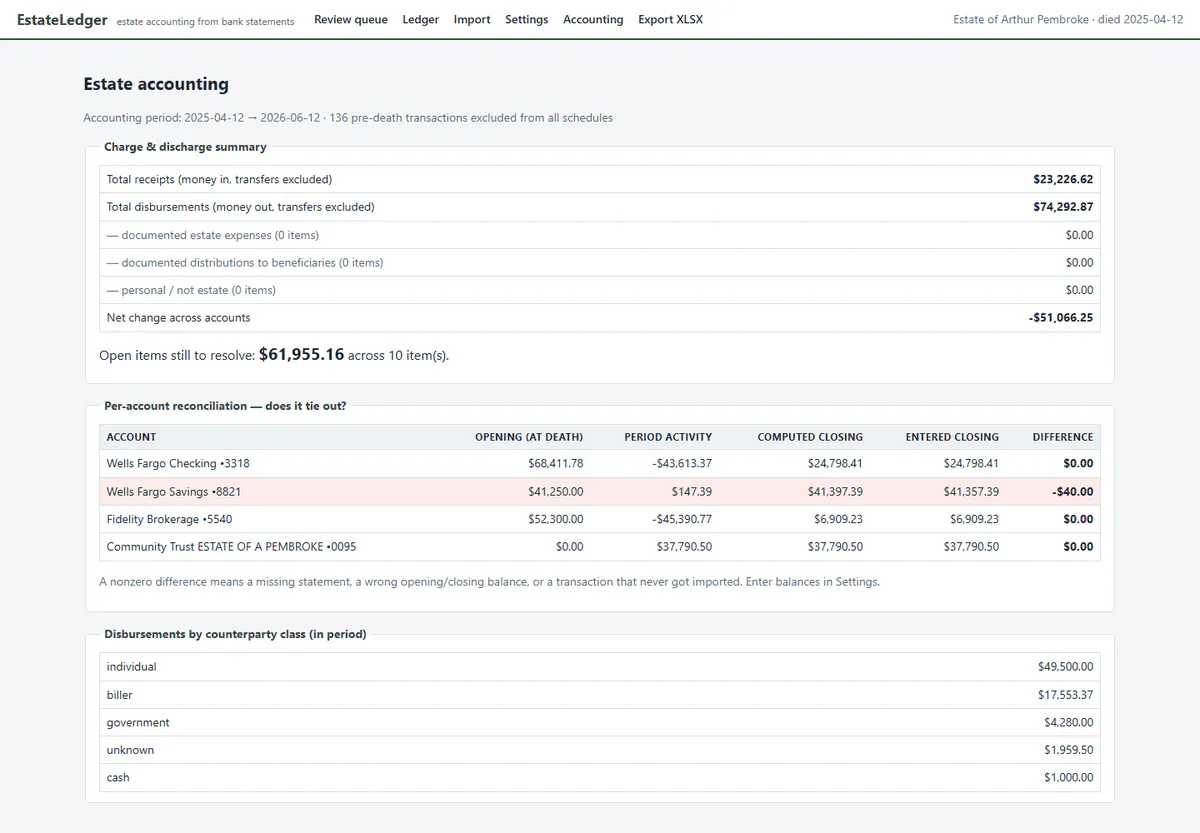
Task: Select the Net change value -$51,066.25
Action: click(x=1061, y=318)
